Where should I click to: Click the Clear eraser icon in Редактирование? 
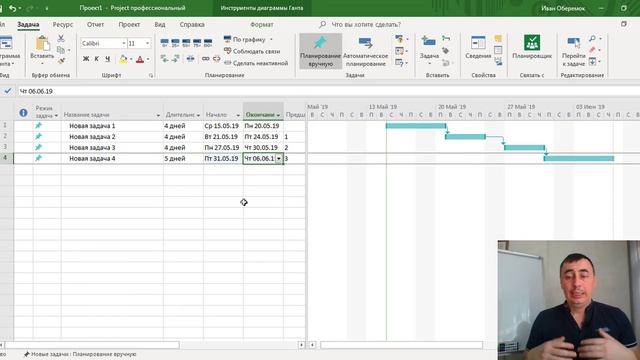click(592, 50)
